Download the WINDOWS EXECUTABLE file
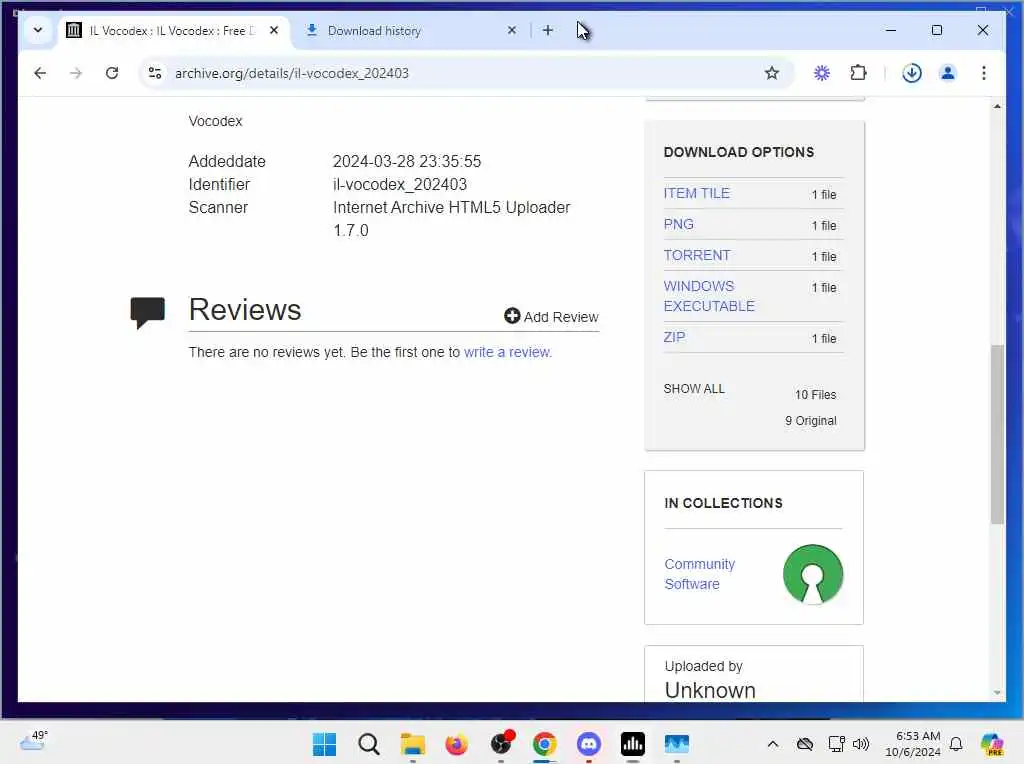The image size is (1024, 764). 709,296
